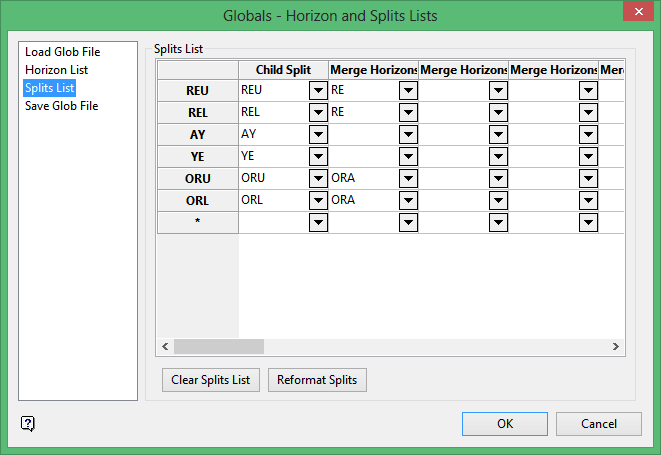Close the Globals dialog window

click(x=634, y=14)
